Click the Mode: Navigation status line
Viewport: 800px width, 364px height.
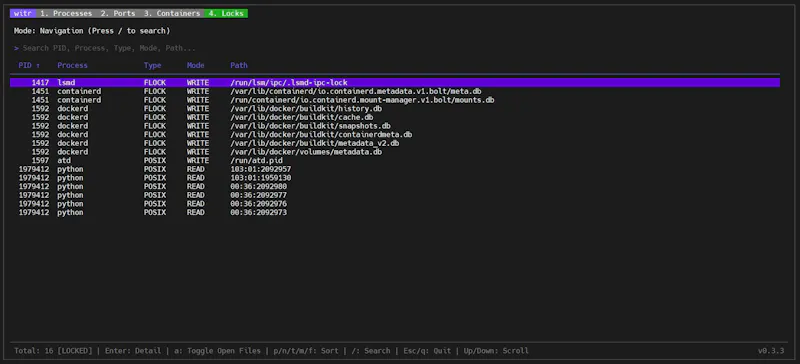click(x=92, y=31)
